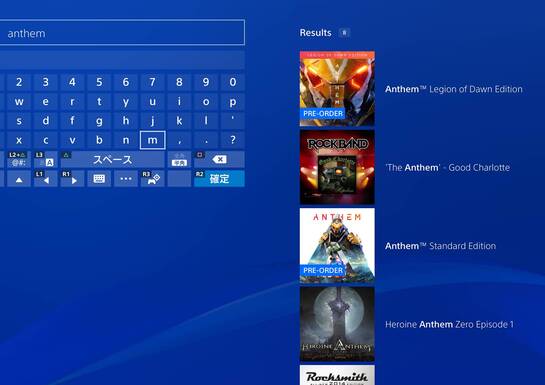This screenshot has height=385, width=545.
Task: Tap the u key
Action: coord(153,101)
